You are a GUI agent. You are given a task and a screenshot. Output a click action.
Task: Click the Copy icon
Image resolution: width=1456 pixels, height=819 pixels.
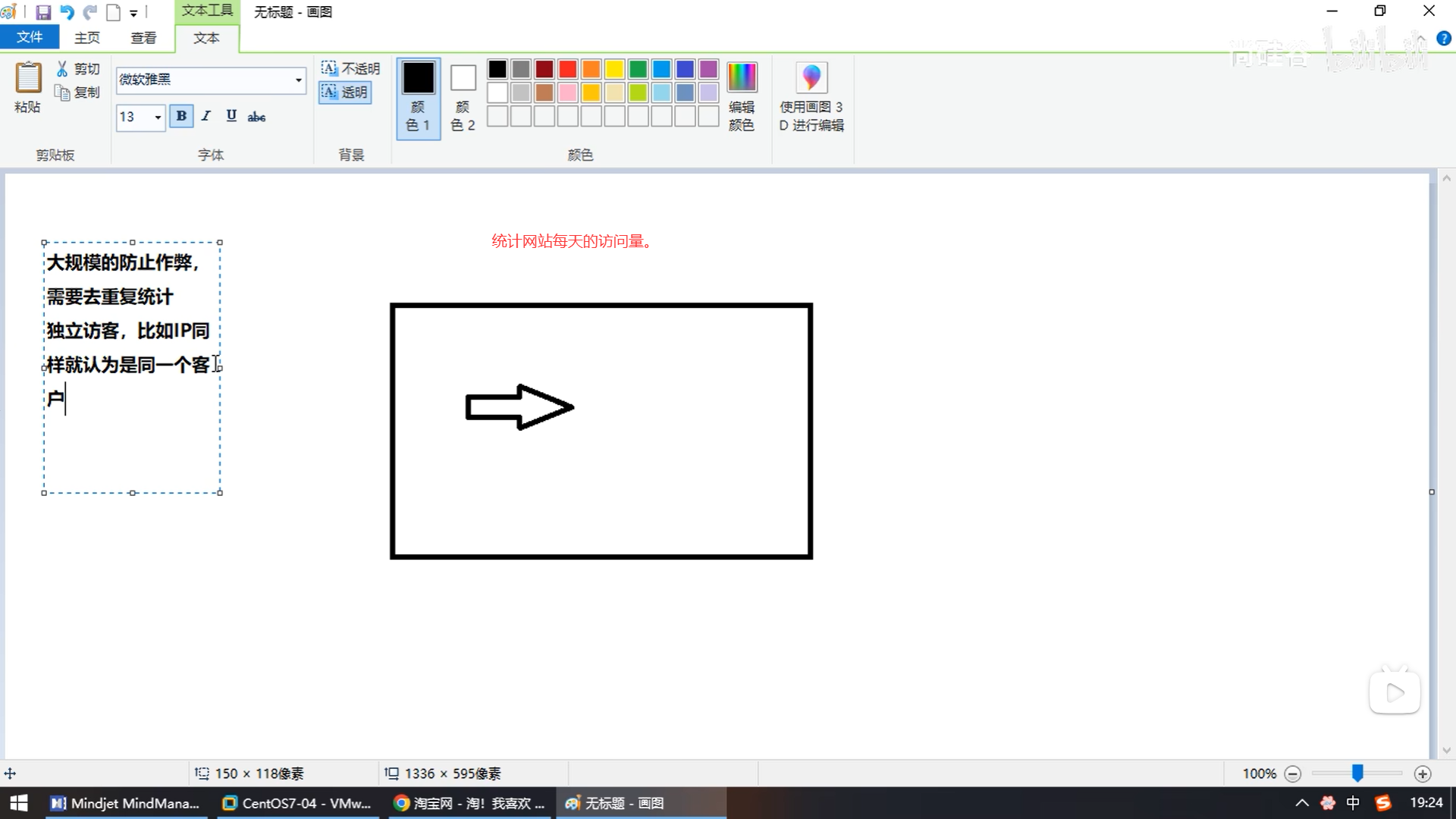(x=62, y=93)
